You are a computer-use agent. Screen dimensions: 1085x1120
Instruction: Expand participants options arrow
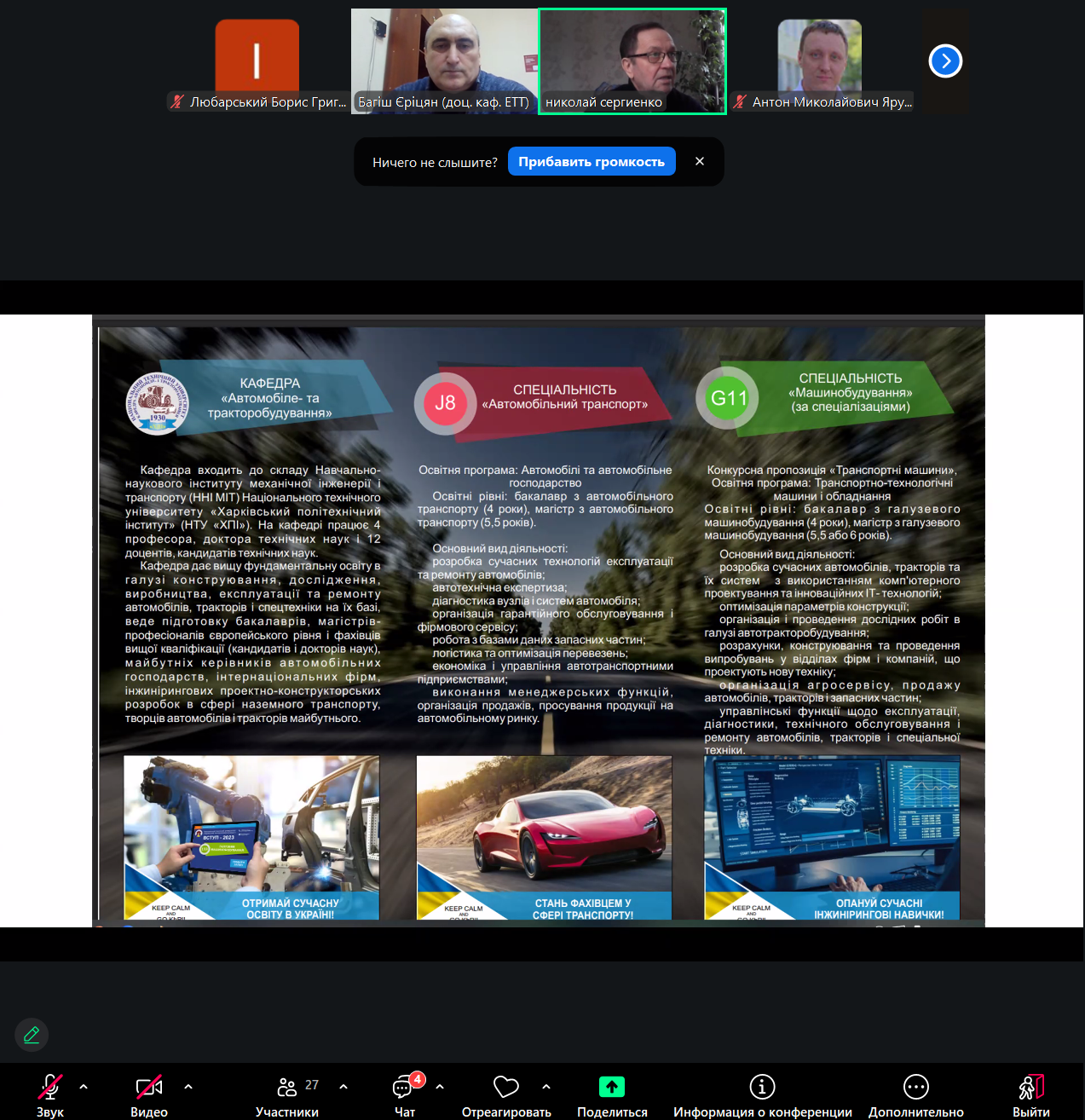click(x=343, y=1087)
